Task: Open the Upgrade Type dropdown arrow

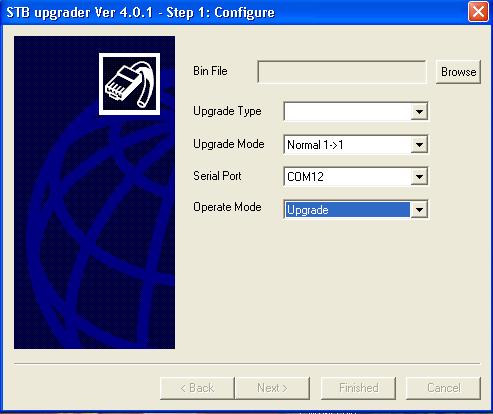Action: (419, 111)
